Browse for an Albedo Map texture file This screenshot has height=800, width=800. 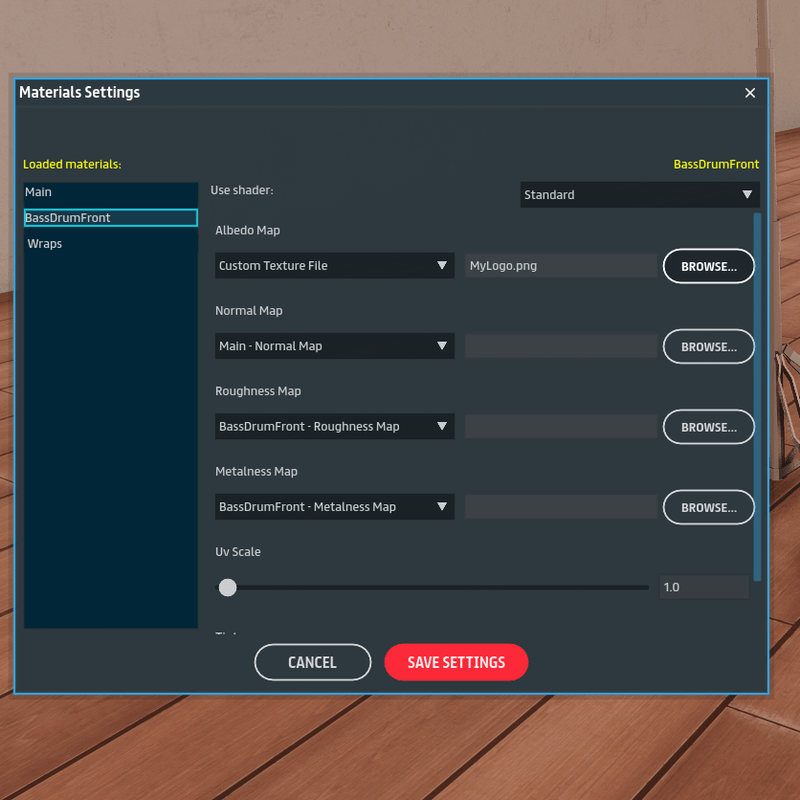click(708, 267)
